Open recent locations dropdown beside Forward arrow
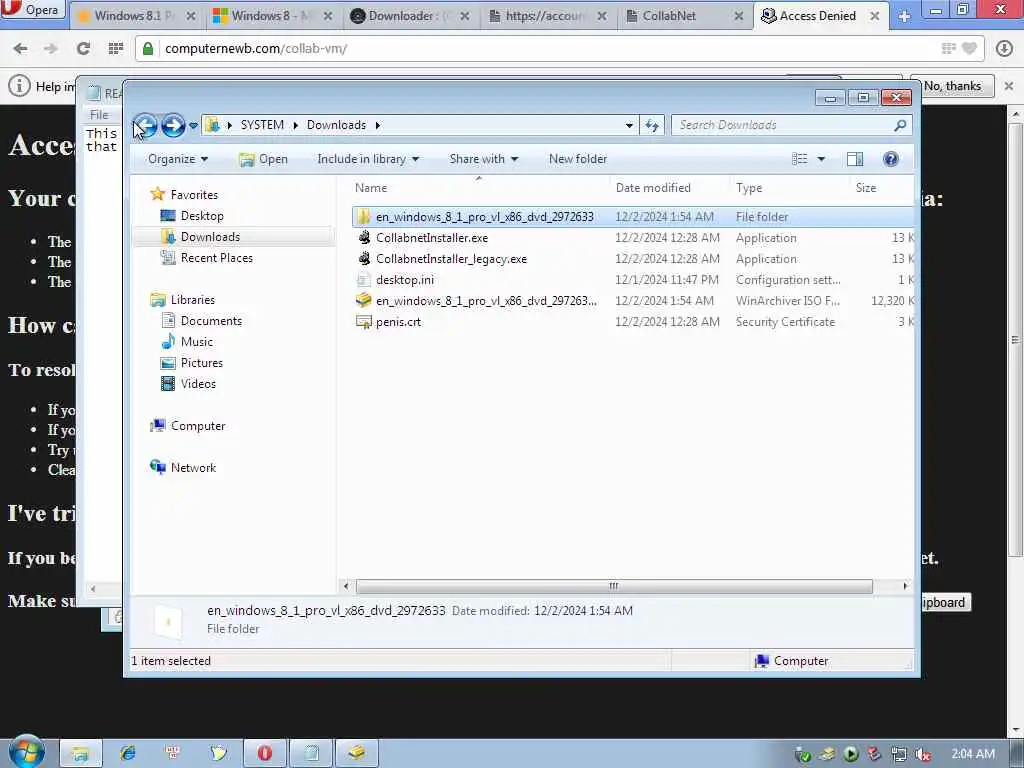The width and height of the screenshot is (1024, 768). [x=193, y=125]
